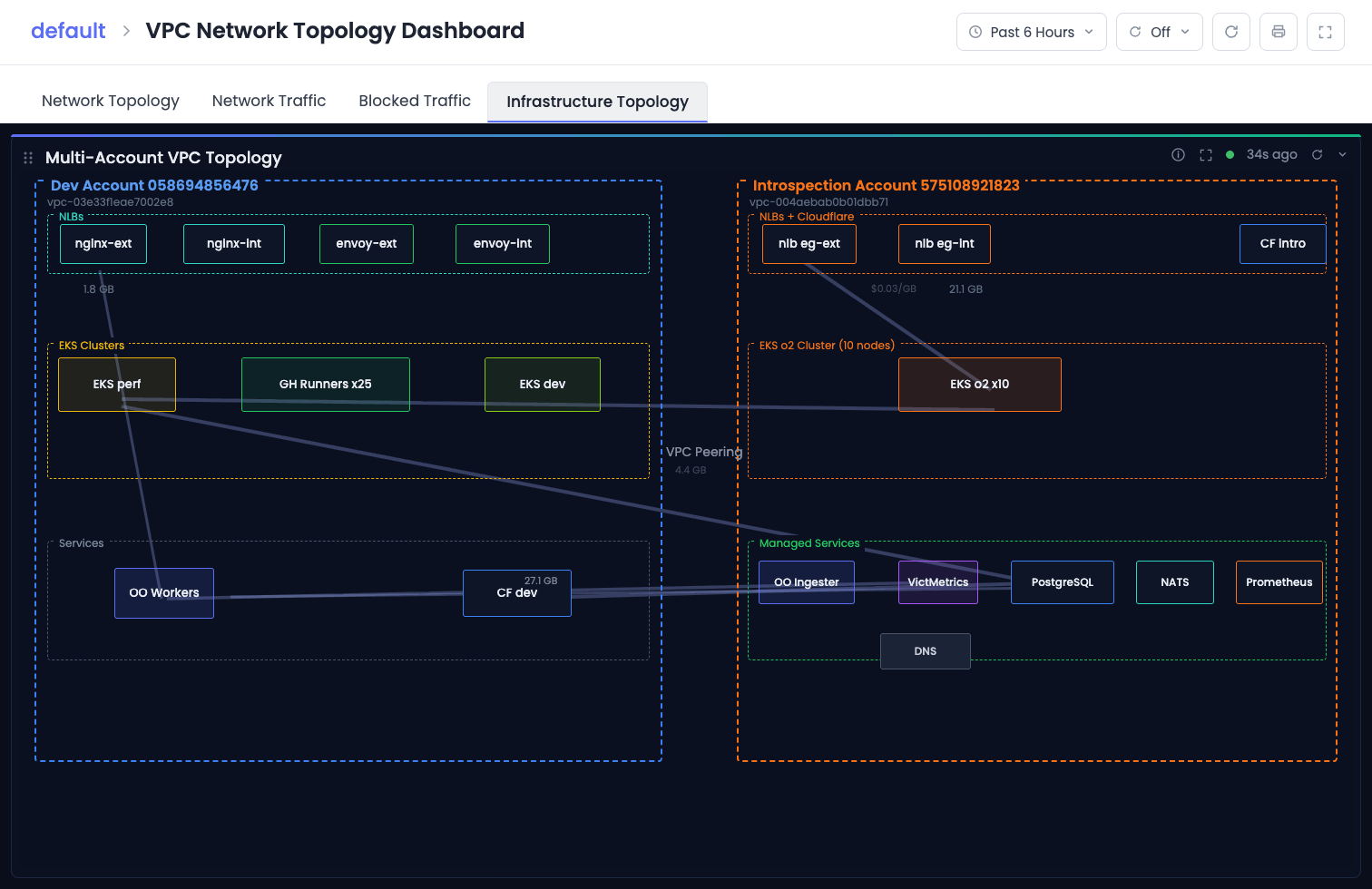Click the default breadcrumb link
Viewport: 1372px width, 889px height.
[x=68, y=31]
